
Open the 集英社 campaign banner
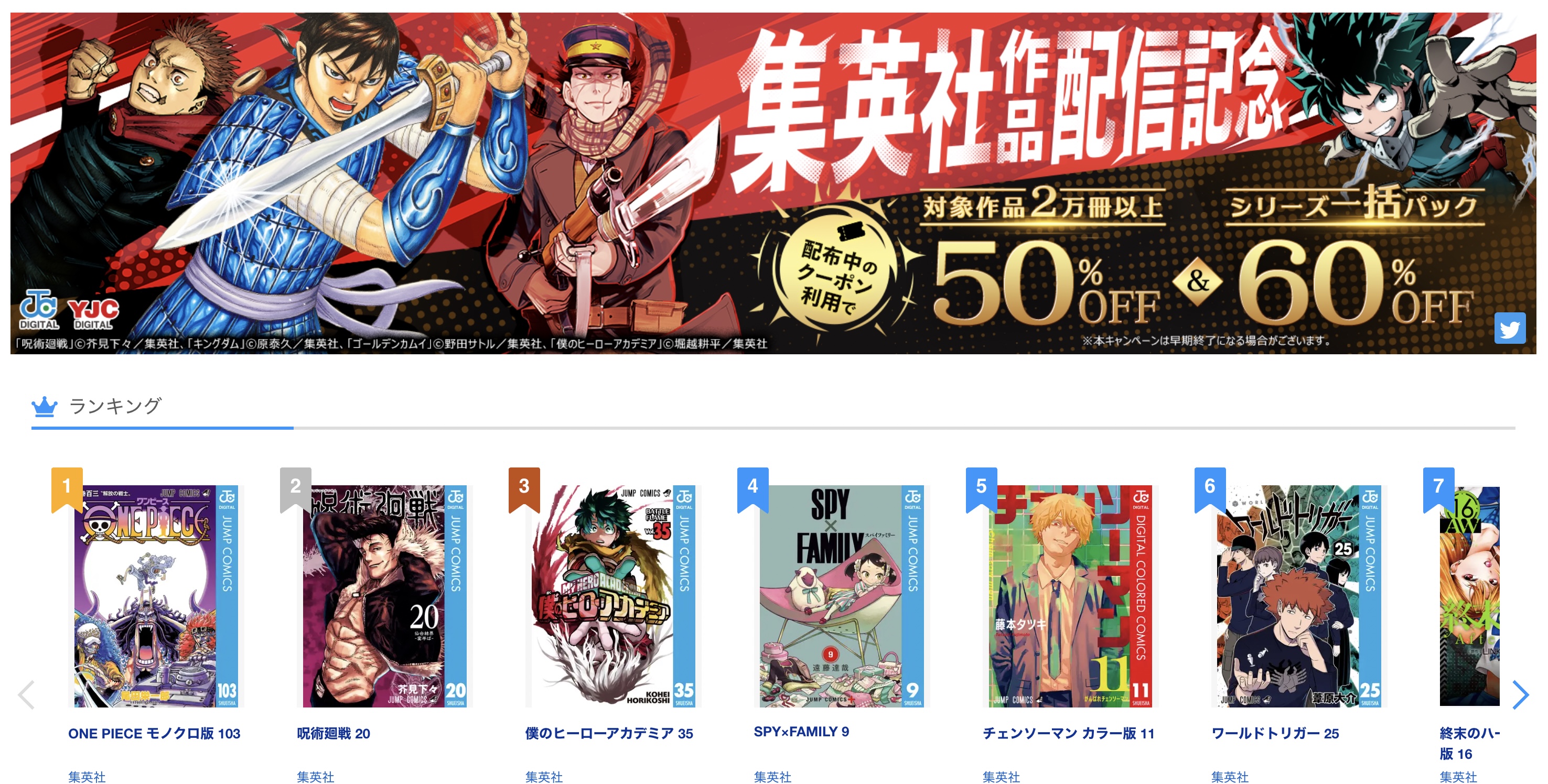pos(773,183)
